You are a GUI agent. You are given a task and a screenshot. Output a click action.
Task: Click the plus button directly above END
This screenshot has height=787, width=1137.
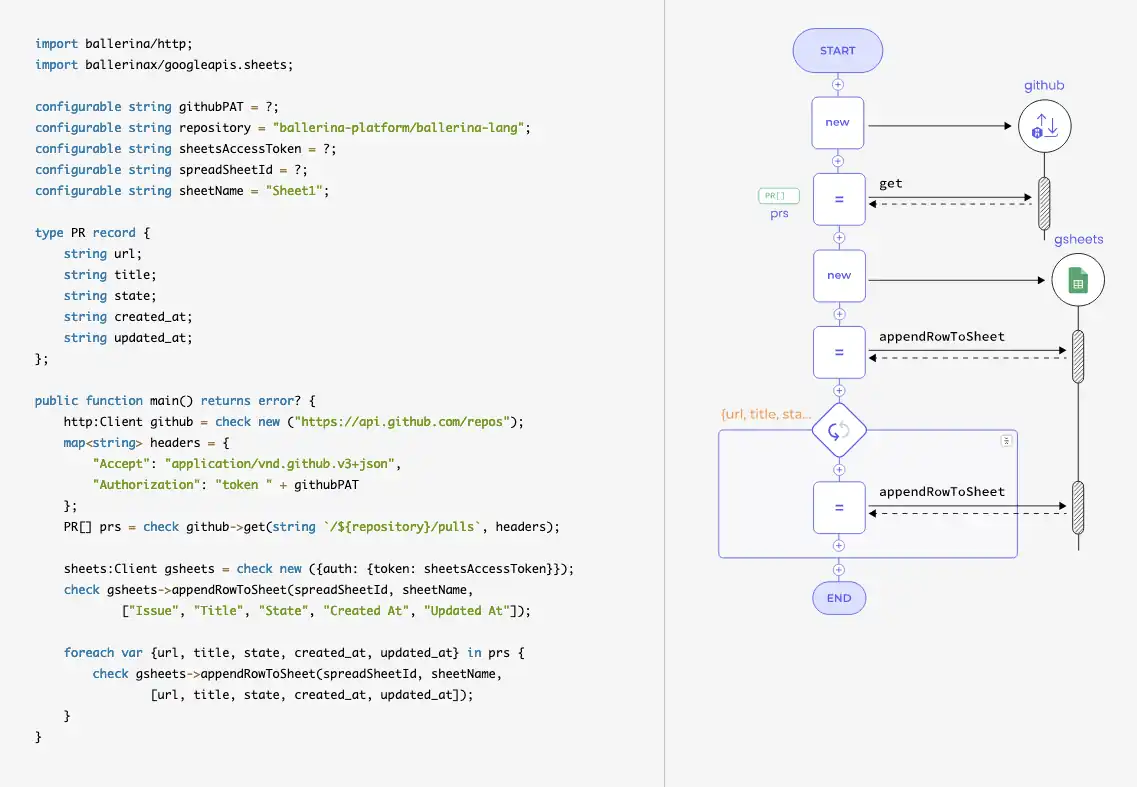(x=839, y=569)
